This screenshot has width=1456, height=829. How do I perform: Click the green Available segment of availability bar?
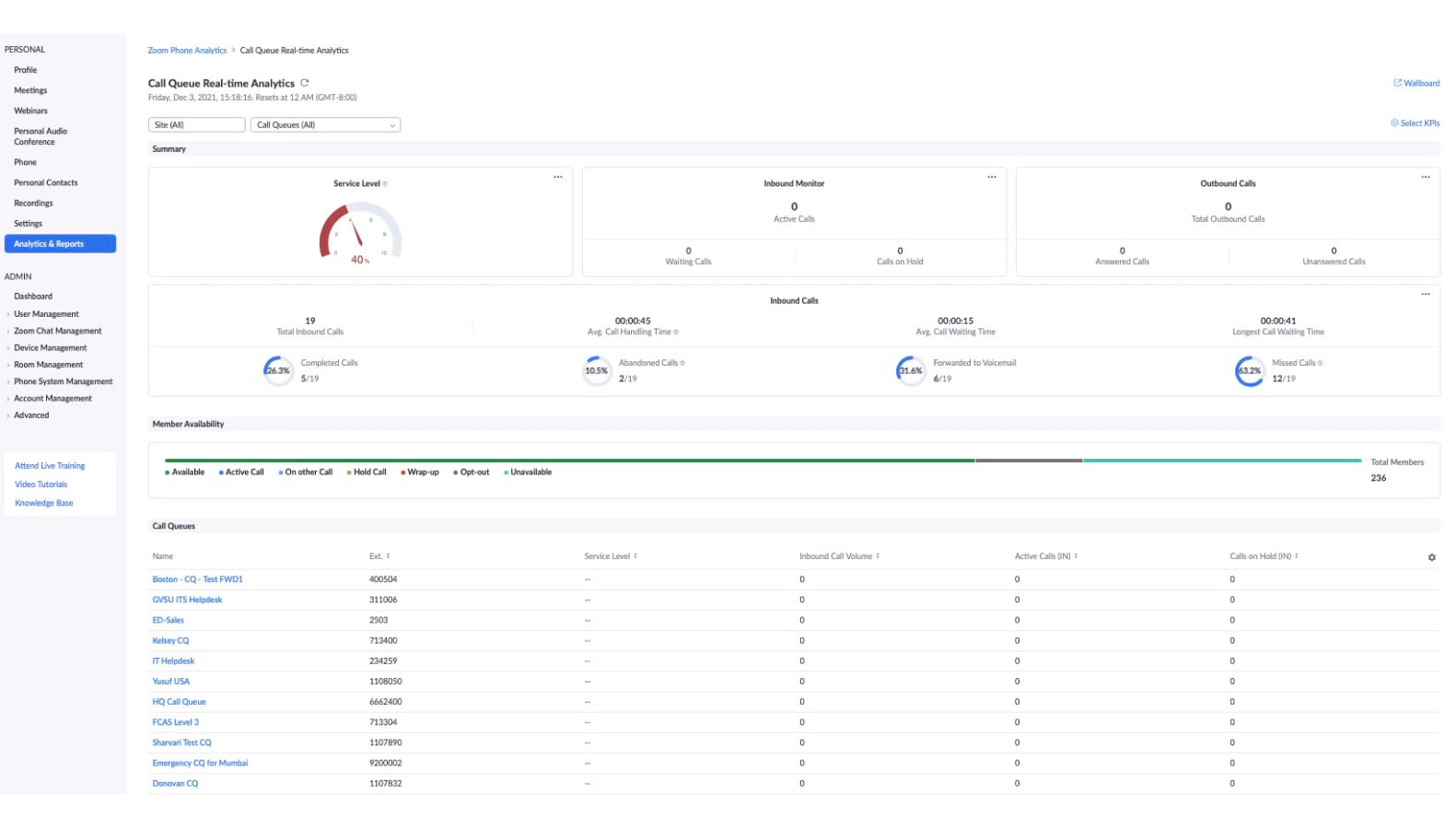click(569, 461)
